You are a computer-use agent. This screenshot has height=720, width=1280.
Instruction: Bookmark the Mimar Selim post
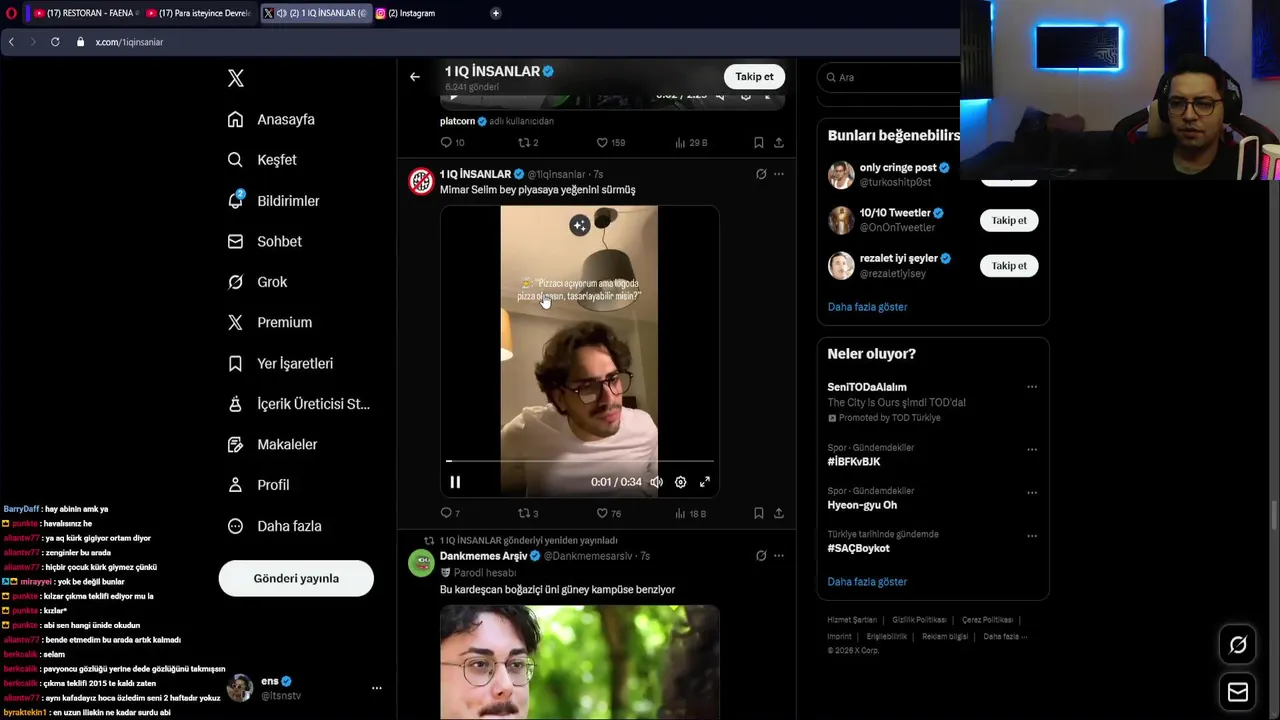(759, 513)
